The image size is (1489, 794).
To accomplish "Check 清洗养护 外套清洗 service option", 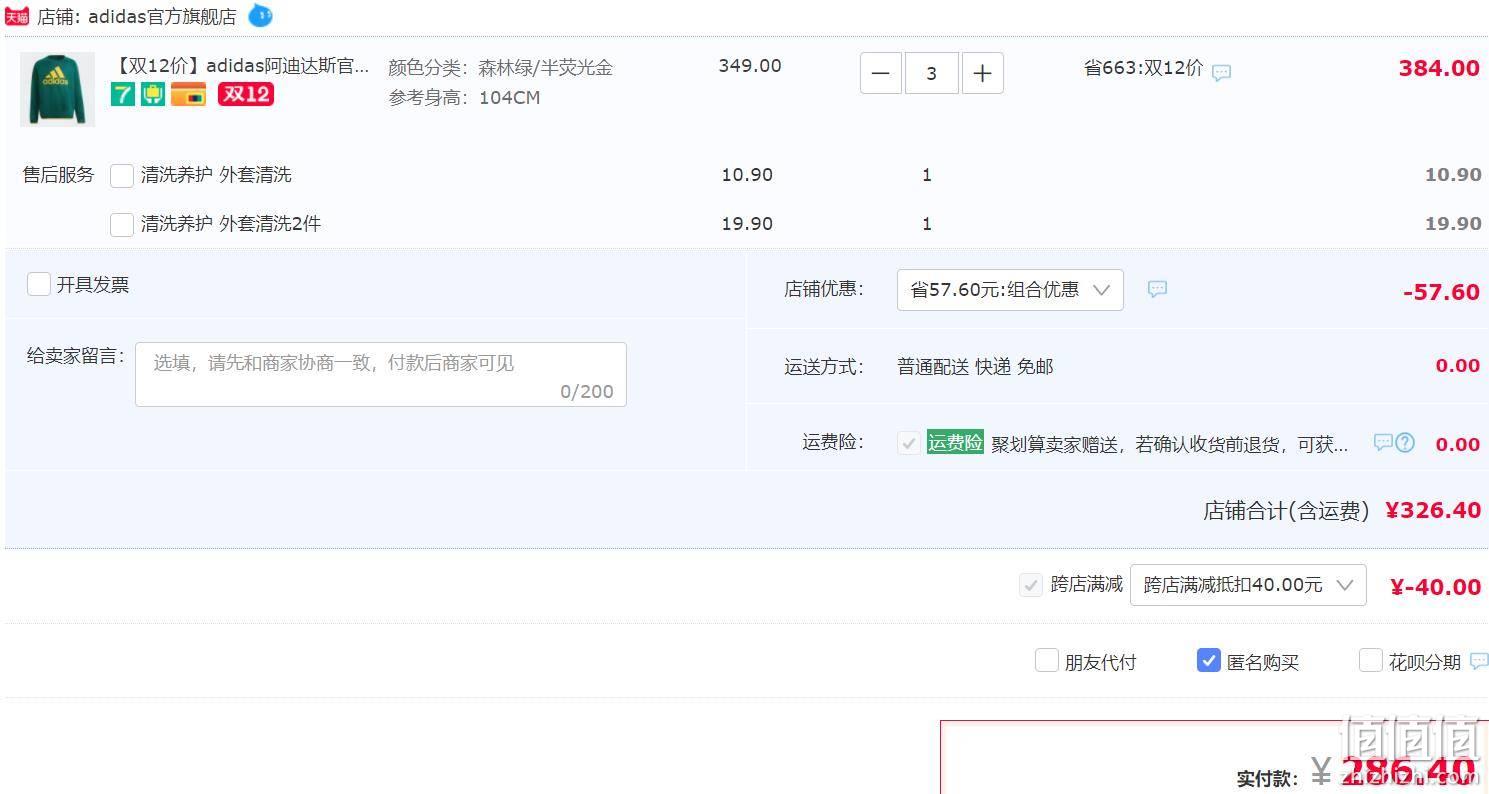I will [x=122, y=176].
